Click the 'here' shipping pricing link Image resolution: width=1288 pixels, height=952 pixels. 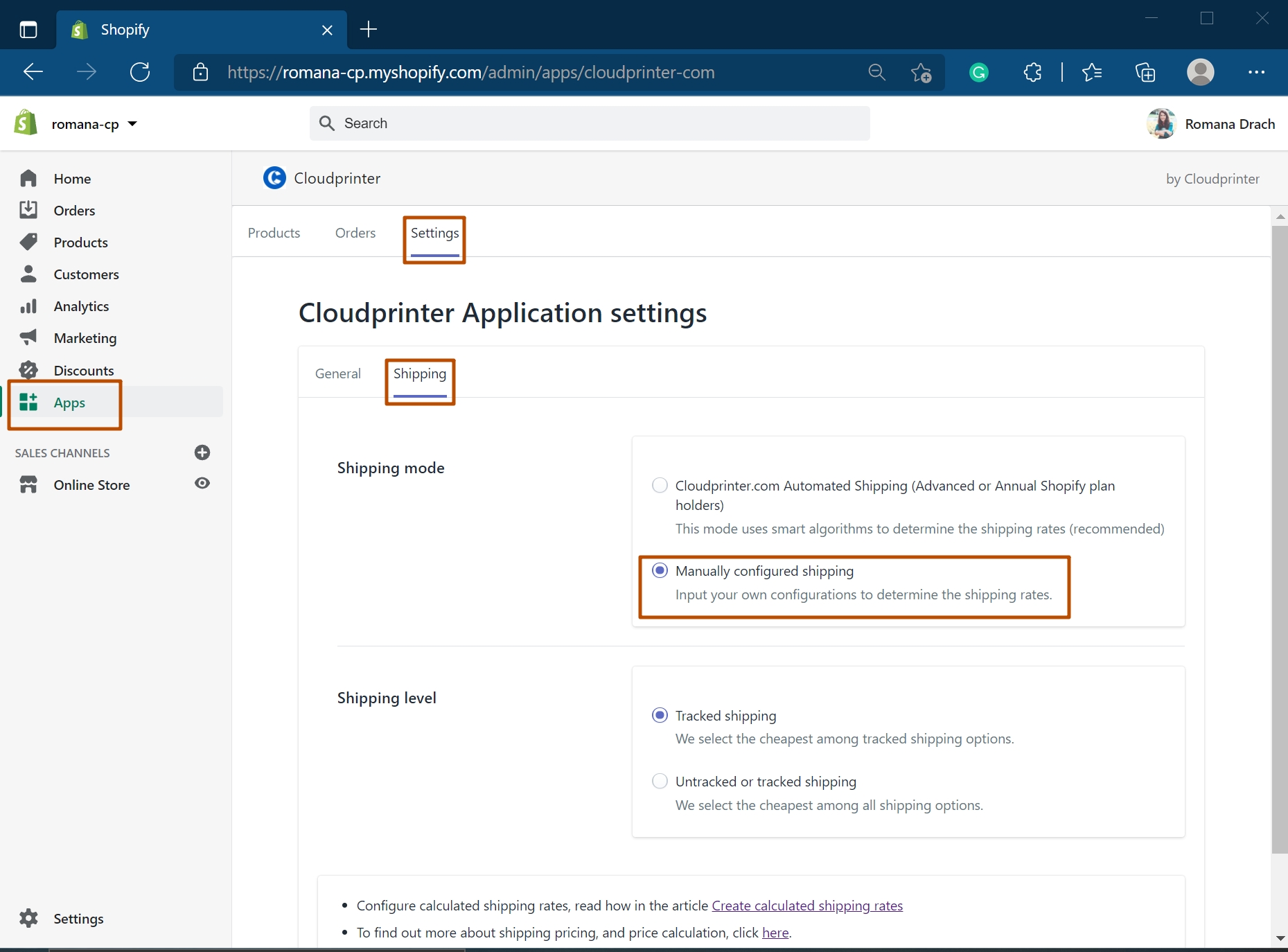(x=775, y=933)
